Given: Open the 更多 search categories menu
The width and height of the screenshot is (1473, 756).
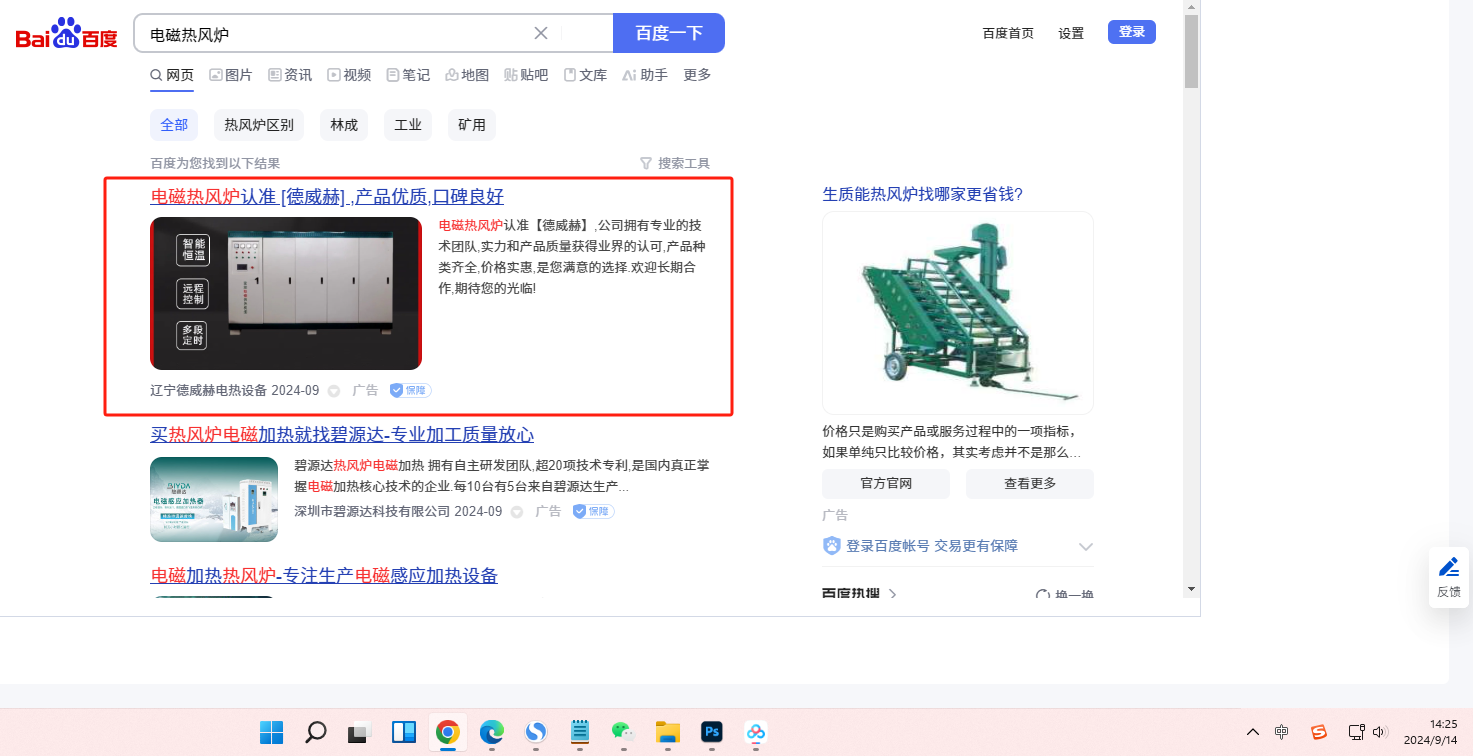Looking at the screenshot, I should 697,75.
